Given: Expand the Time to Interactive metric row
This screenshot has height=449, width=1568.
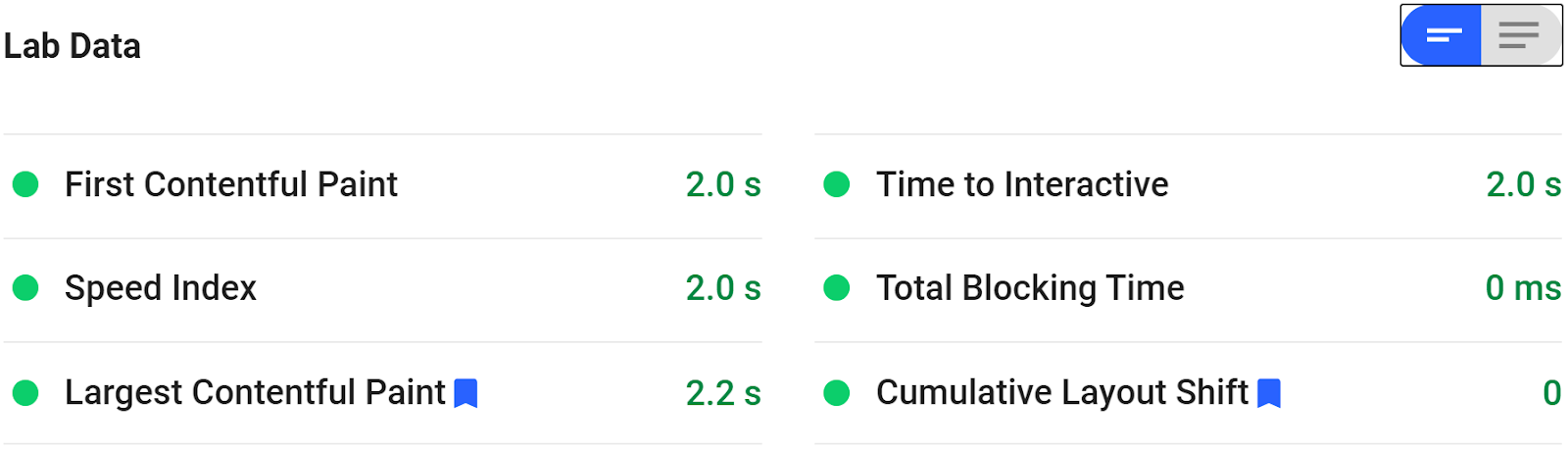Looking at the screenshot, I should [1188, 185].
